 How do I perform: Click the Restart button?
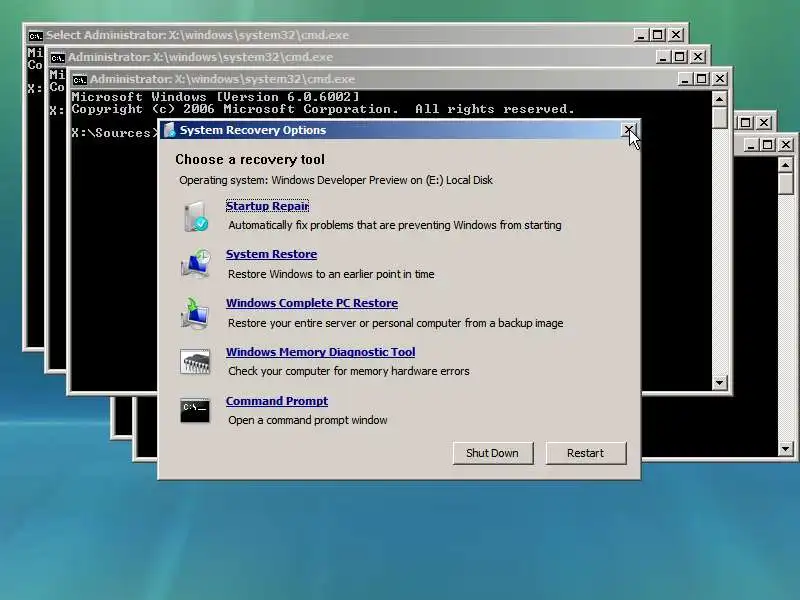pos(586,453)
